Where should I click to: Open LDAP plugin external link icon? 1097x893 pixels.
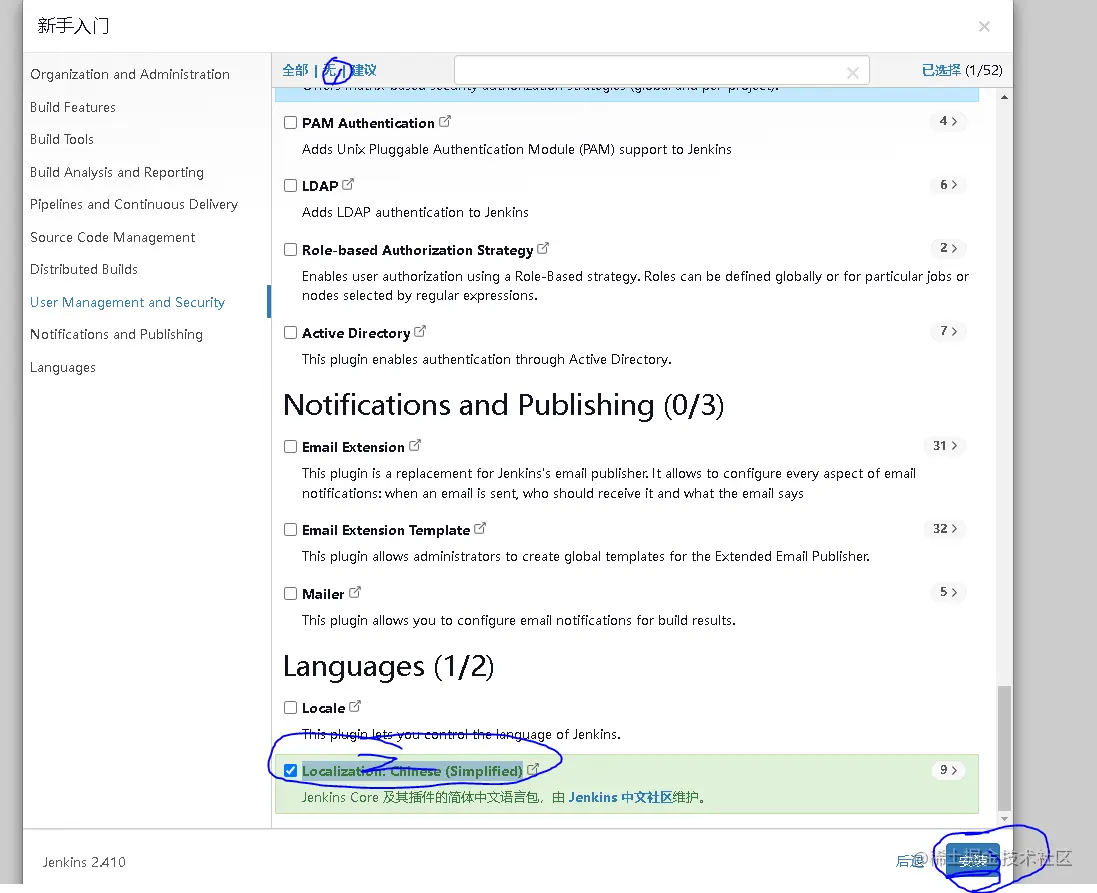coord(348,185)
